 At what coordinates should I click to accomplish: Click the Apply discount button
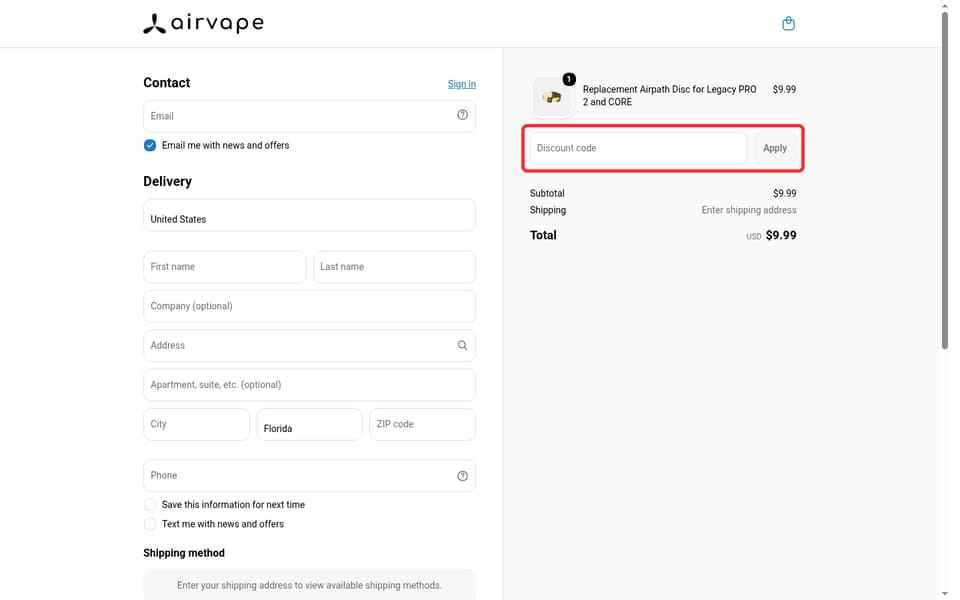point(774,148)
